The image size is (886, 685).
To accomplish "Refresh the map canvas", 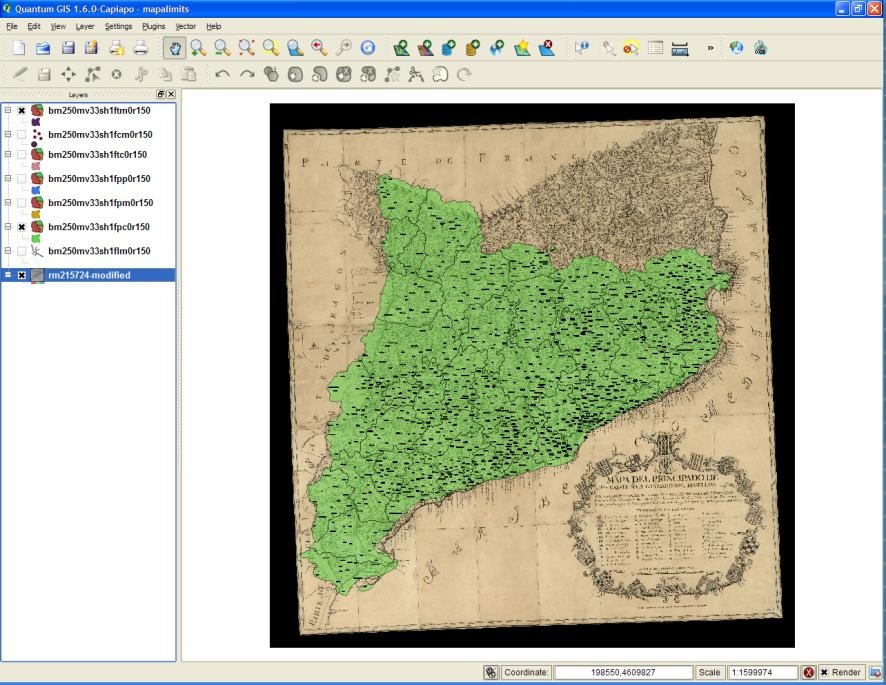I will pos(368,48).
